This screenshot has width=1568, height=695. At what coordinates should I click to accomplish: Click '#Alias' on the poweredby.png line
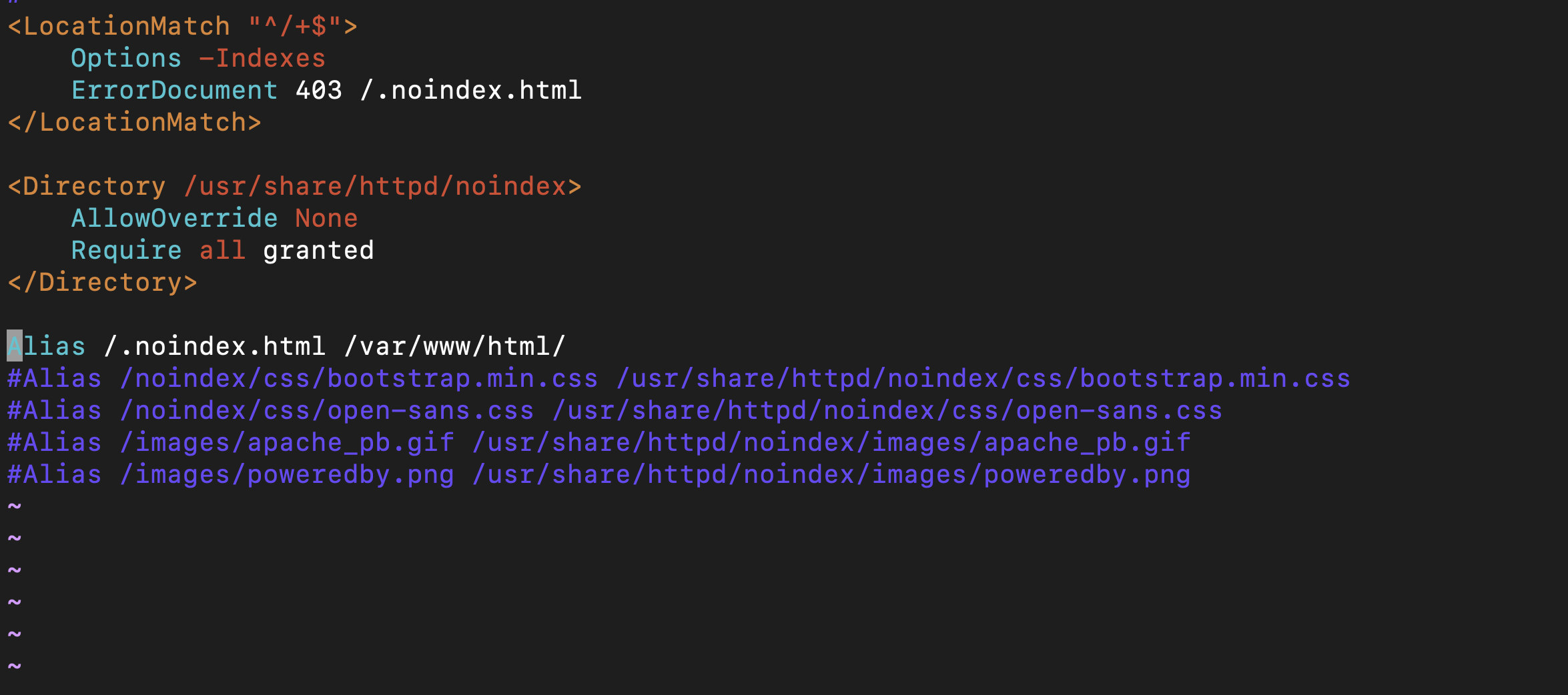point(54,475)
